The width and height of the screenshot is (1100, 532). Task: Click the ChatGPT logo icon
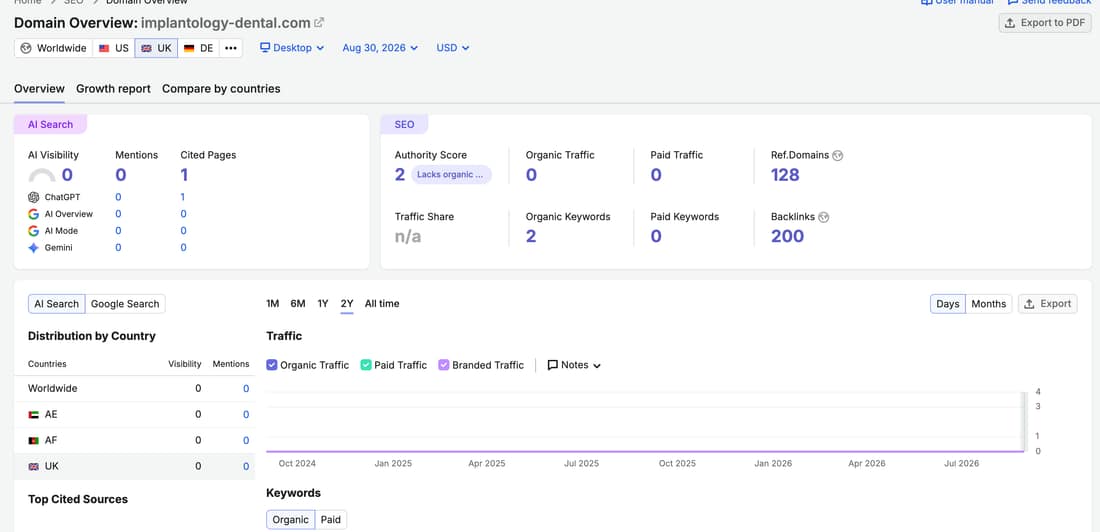tap(34, 197)
